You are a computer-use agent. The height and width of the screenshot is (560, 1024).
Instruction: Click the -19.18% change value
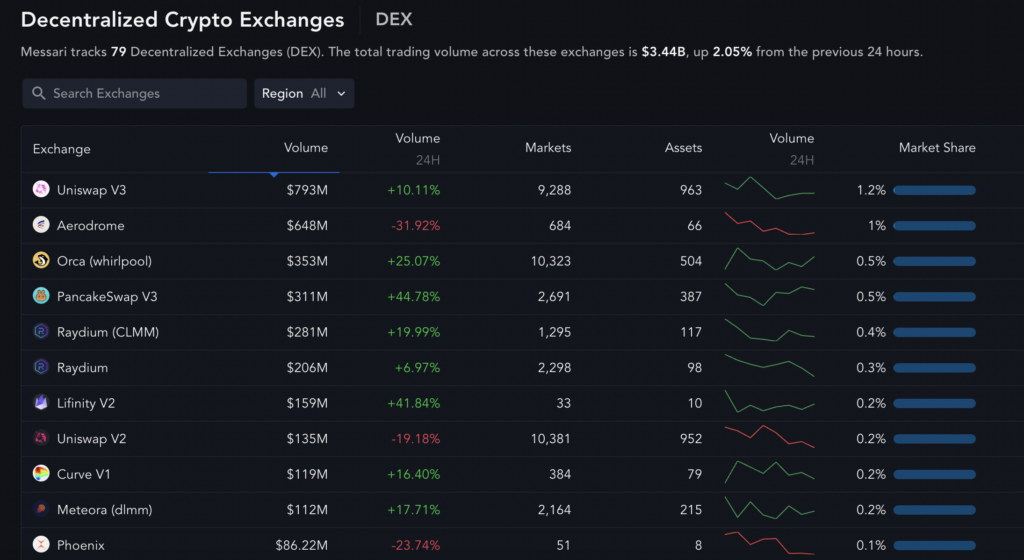[415, 439]
